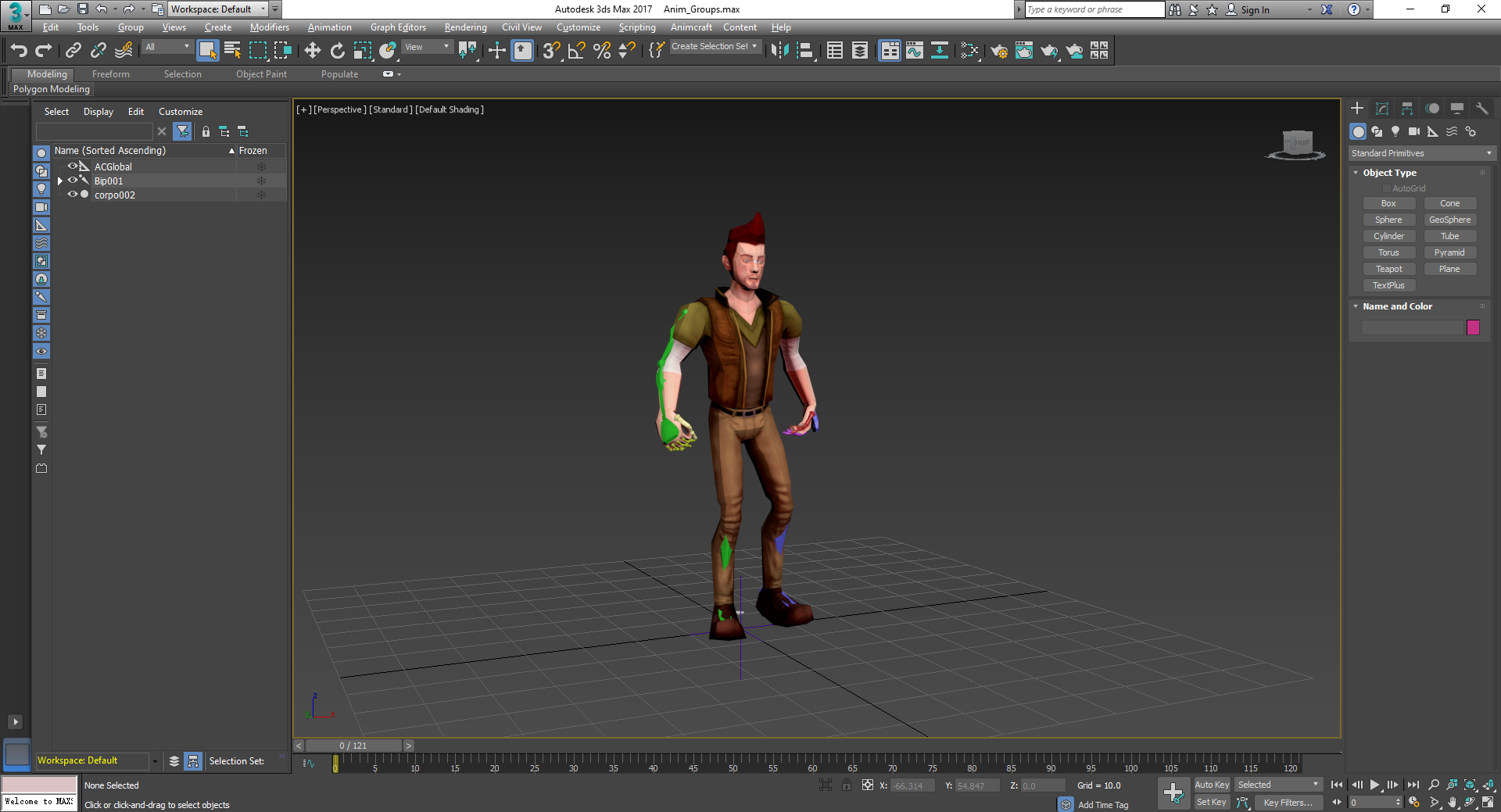
Task: Expand the Bip001 tree node
Action: pos(59,181)
